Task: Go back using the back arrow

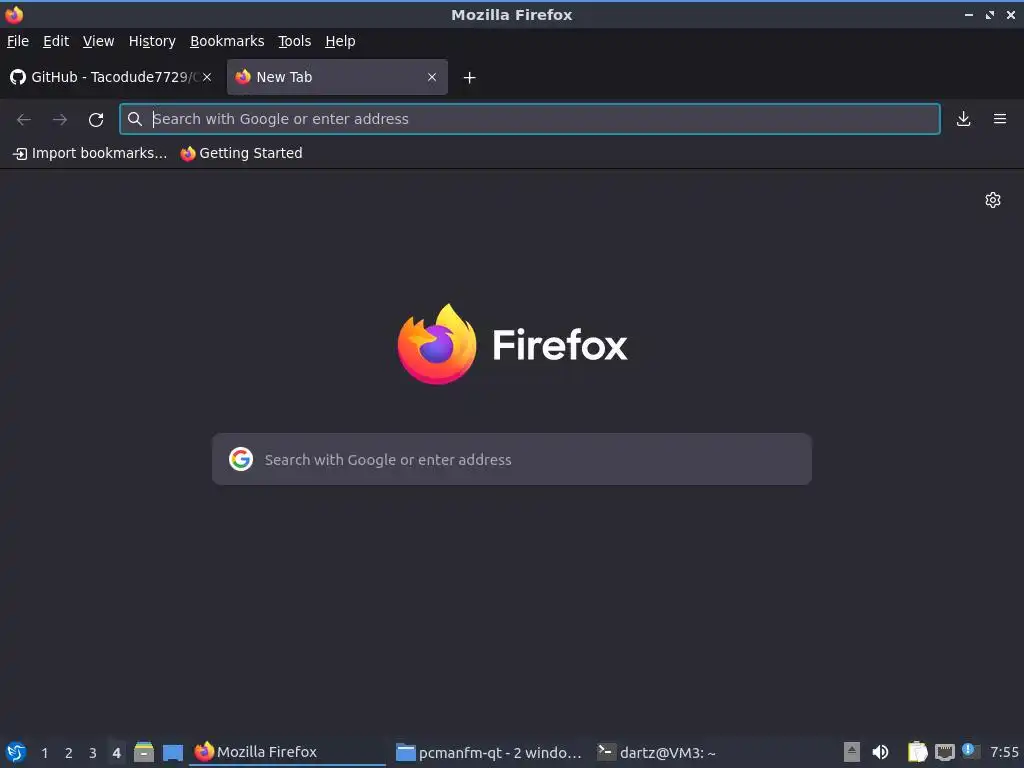Action: (24, 119)
